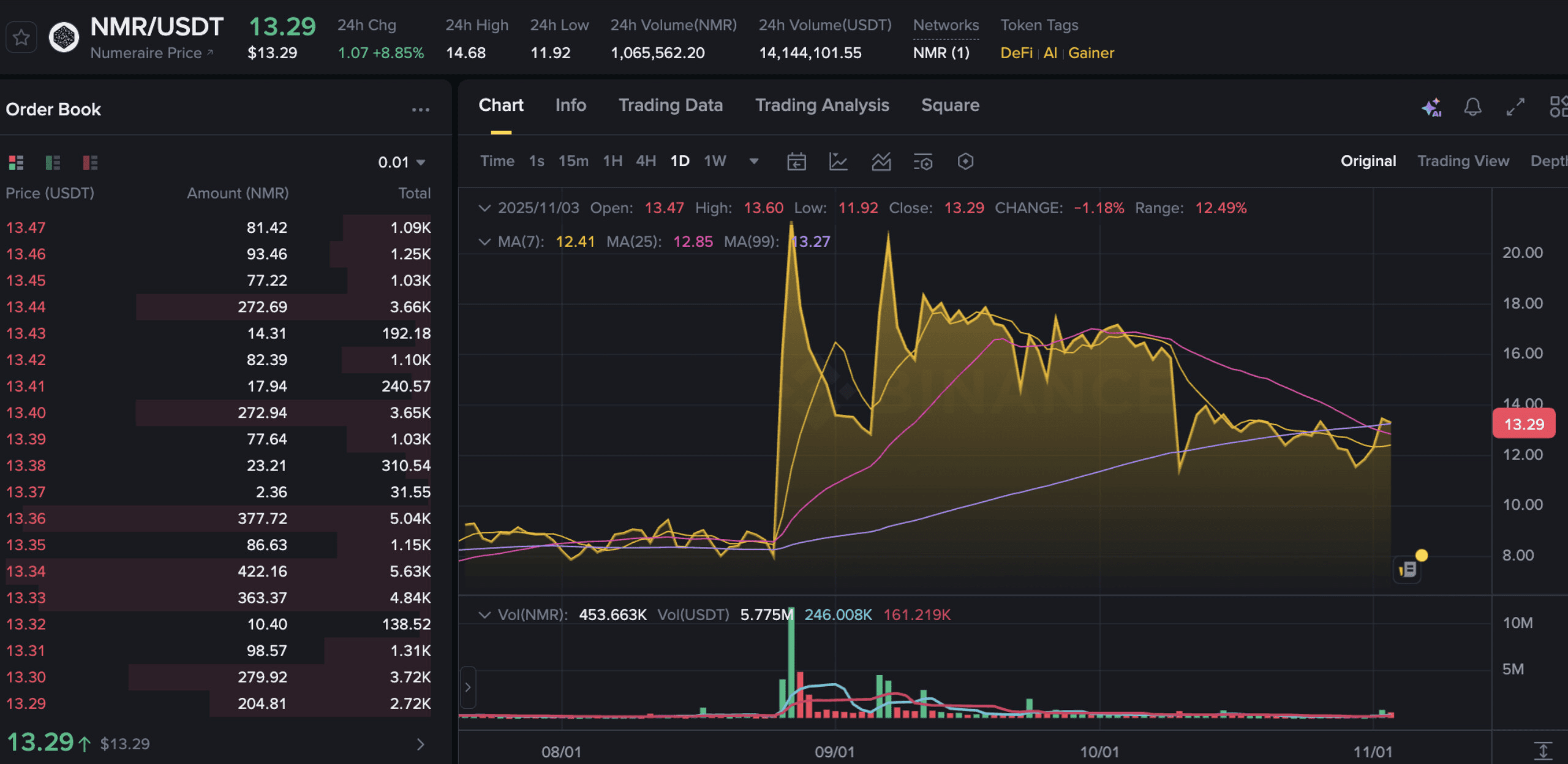This screenshot has height=764, width=1568.
Task: Open the chart settings hexagon icon
Action: point(965,162)
